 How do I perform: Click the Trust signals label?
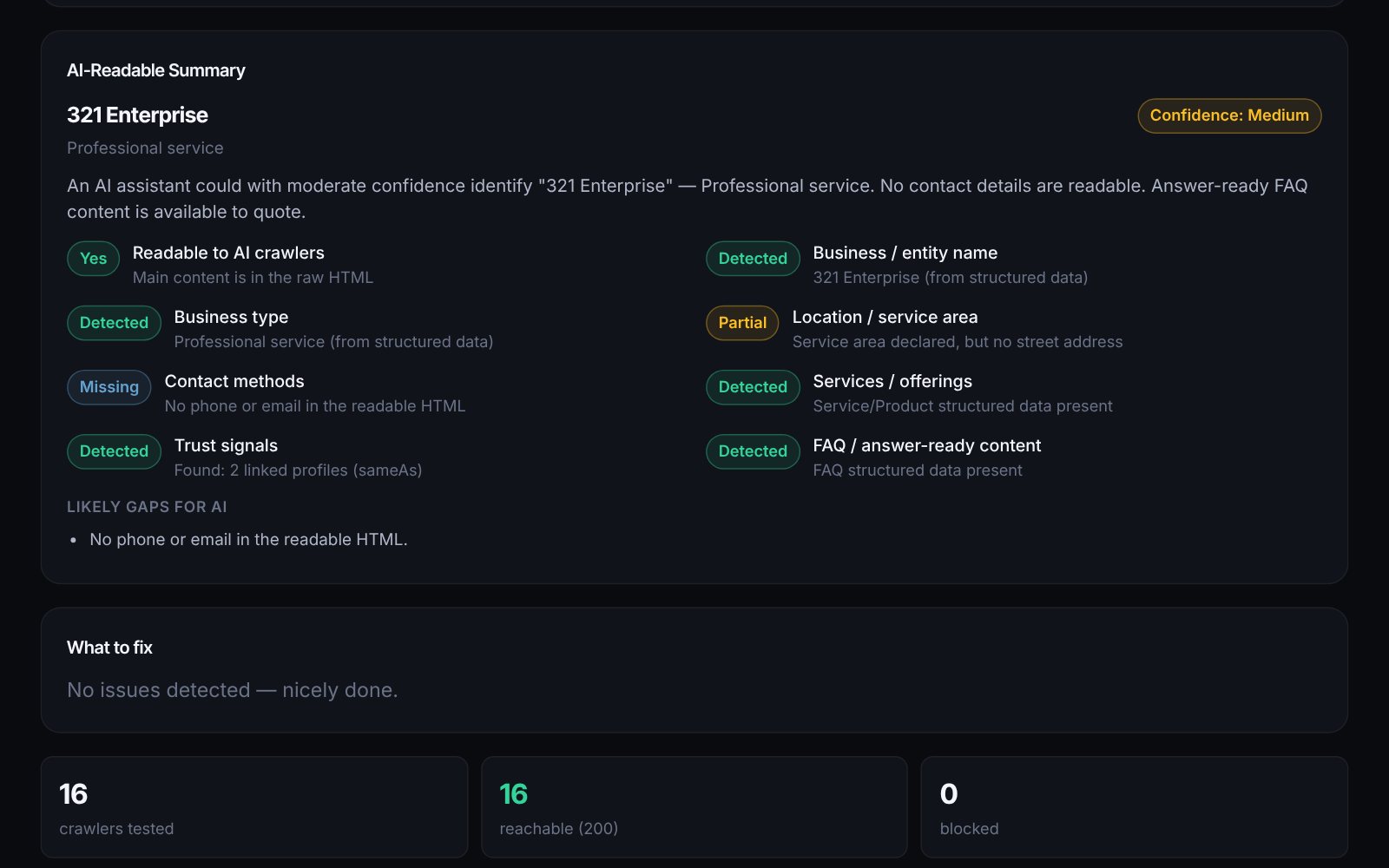coord(226,445)
